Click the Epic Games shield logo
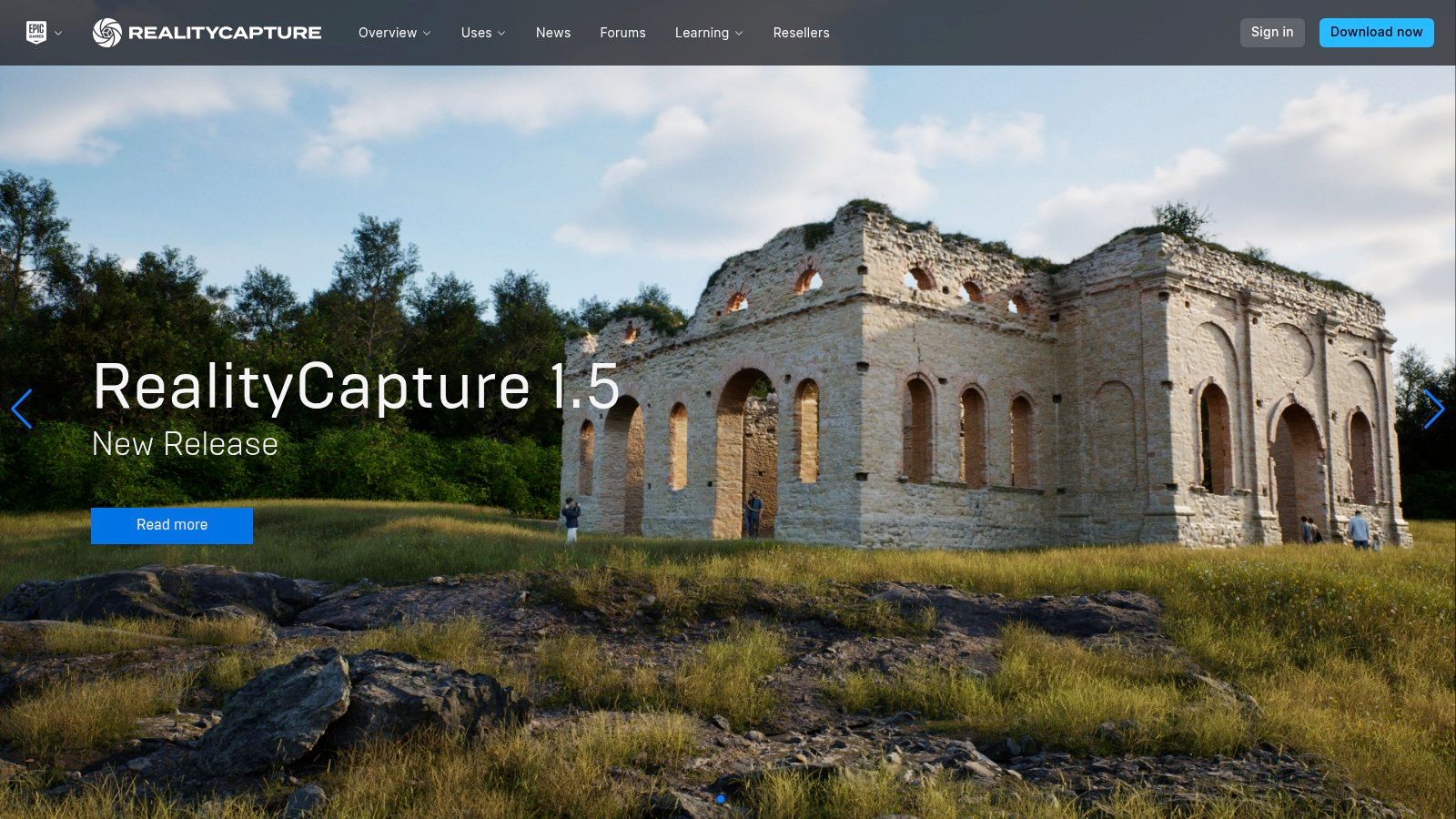Image resolution: width=1456 pixels, height=819 pixels. click(36, 33)
